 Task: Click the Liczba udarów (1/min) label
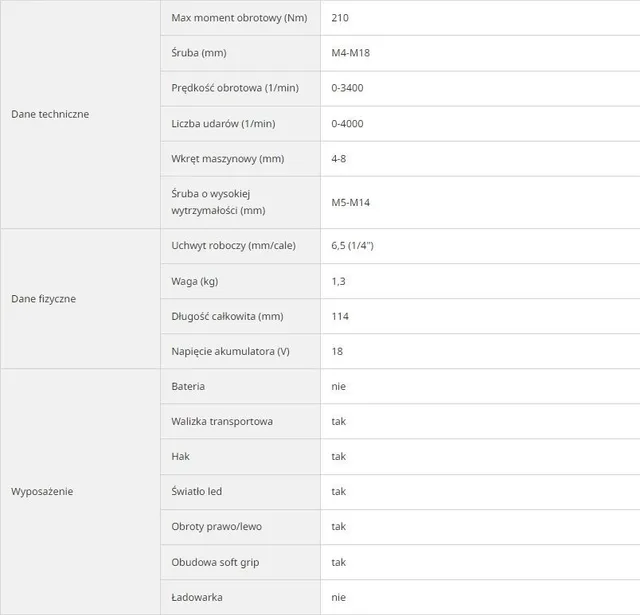[x=223, y=124]
